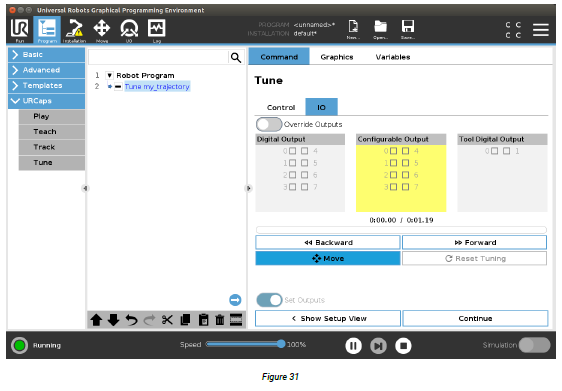The height and width of the screenshot is (391, 562).
Task: Check Configurable Output 0 checkbox
Action: click(394, 151)
